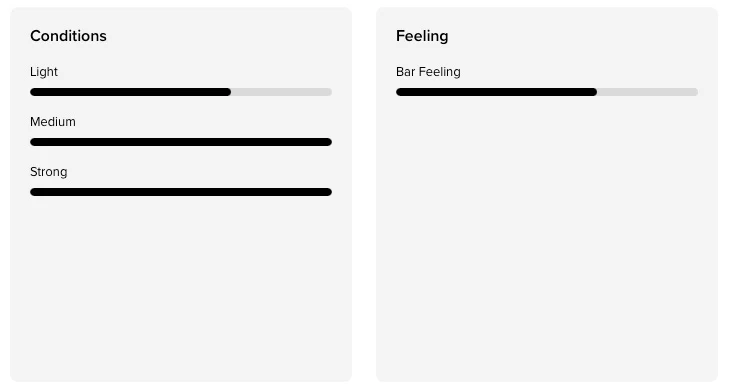Click empty Conditions card area below Strong bar

181,289
